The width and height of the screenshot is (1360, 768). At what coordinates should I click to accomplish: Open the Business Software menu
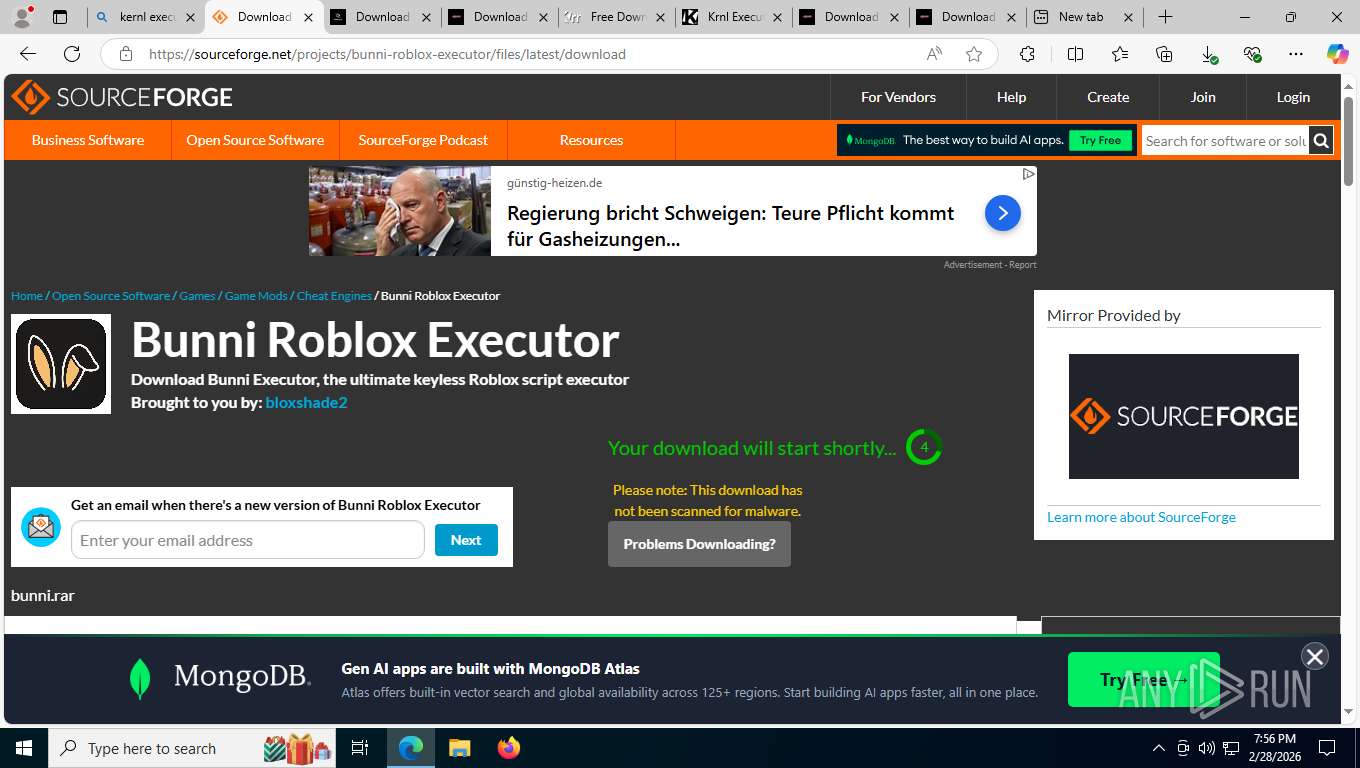88,140
